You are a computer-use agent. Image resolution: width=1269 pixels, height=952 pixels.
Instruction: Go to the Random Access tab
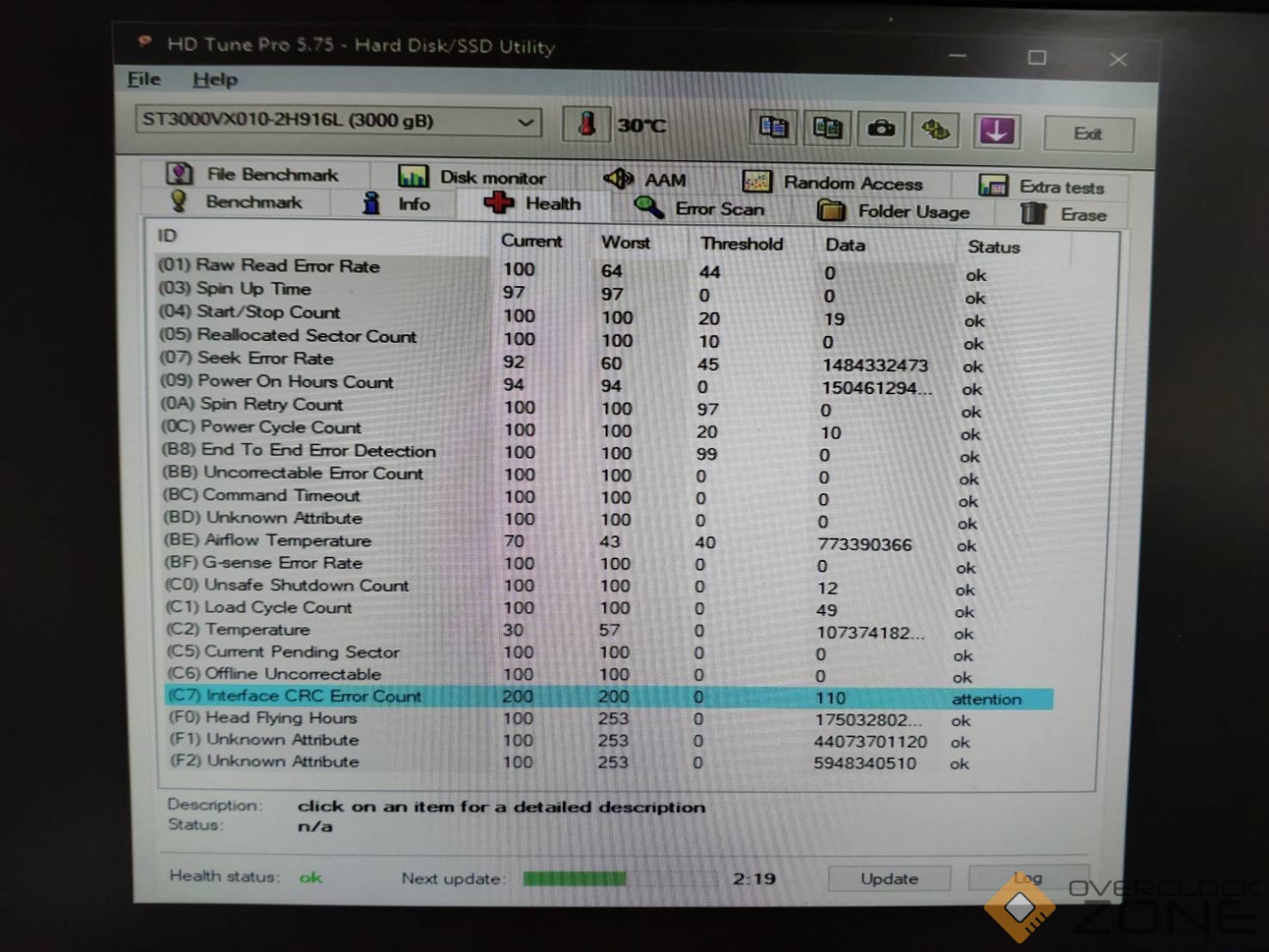(833, 182)
